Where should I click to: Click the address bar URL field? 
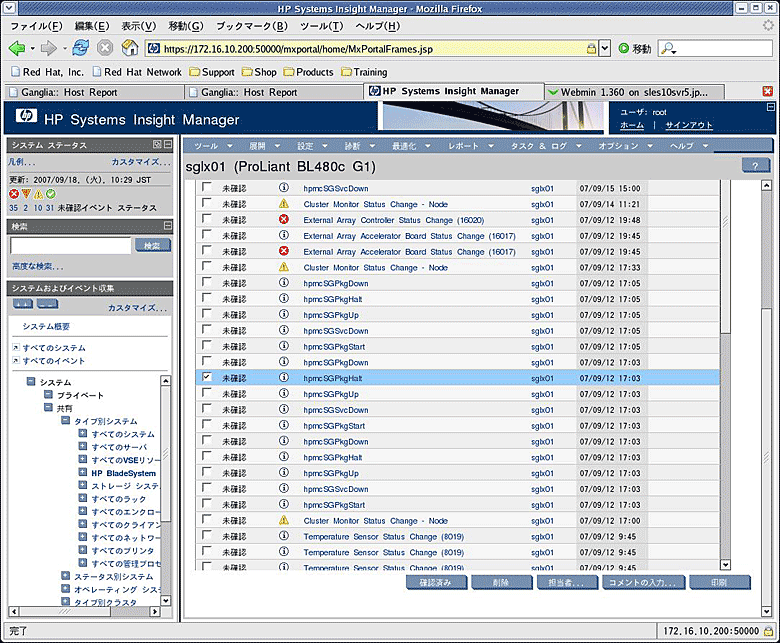point(373,49)
